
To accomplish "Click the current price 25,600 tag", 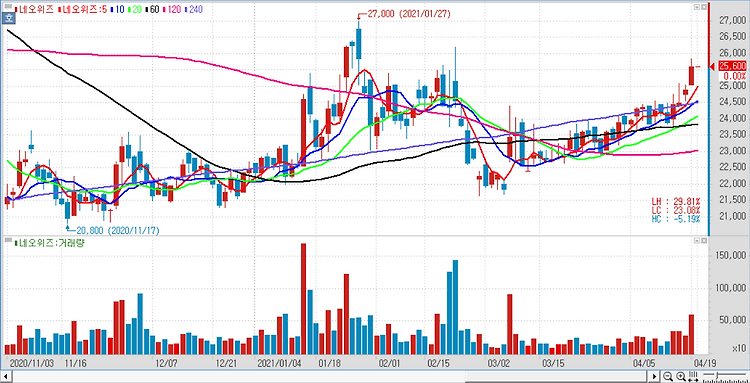I will point(732,66).
